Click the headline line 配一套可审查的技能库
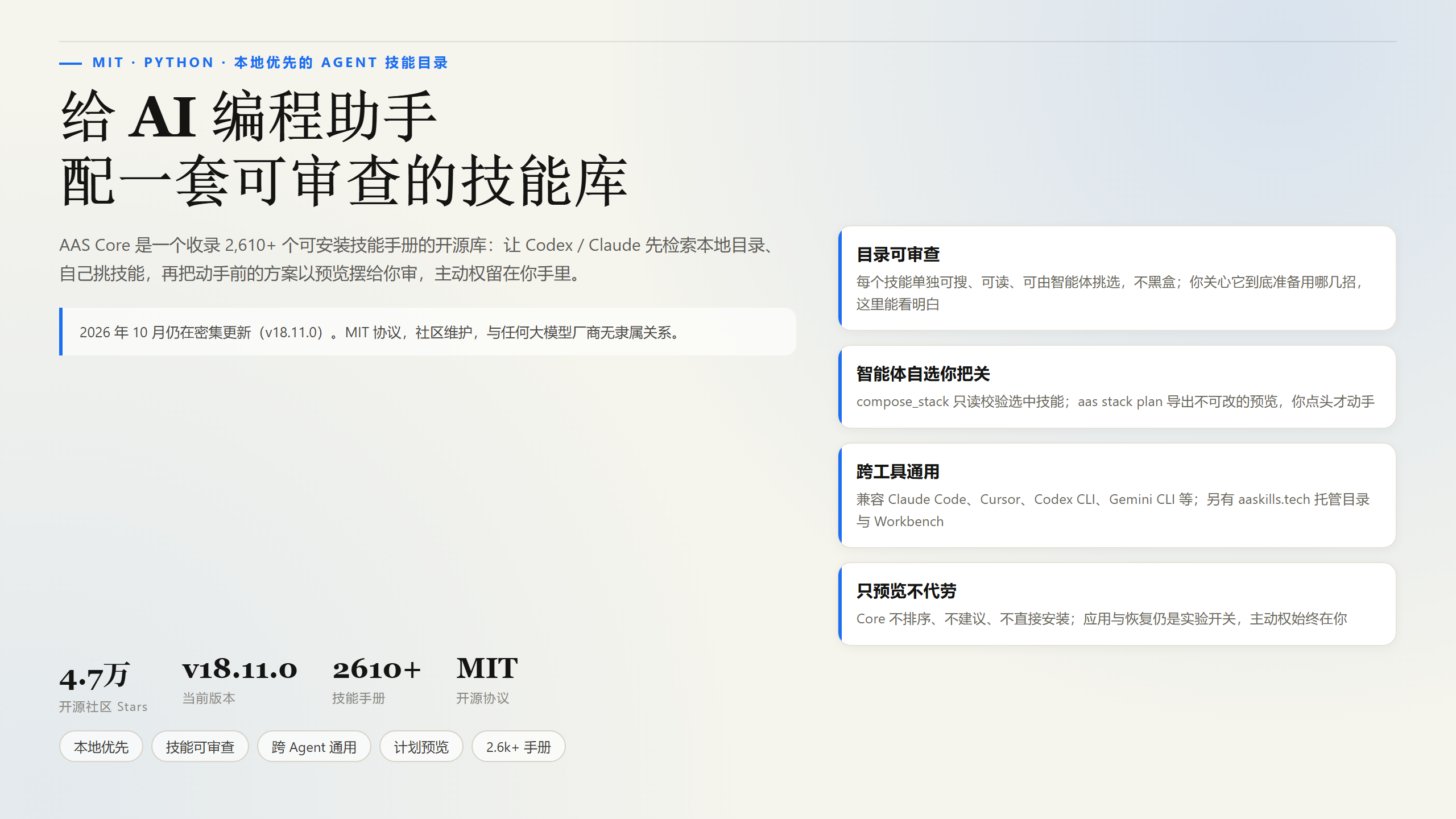This screenshot has width=1456, height=819. coord(344,181)
